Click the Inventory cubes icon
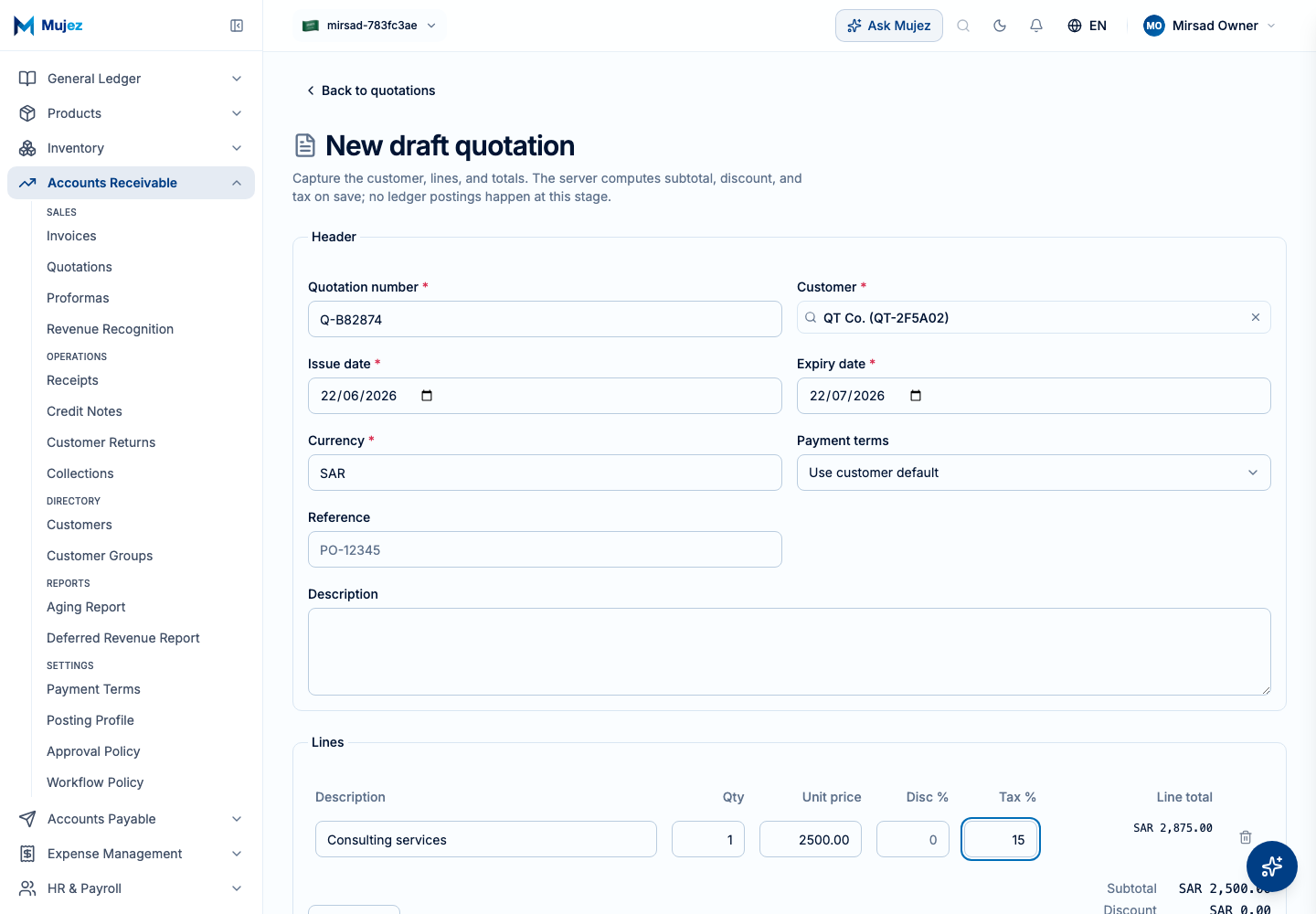Viewport: 1316px width, 914px height. tap(27, 148)
